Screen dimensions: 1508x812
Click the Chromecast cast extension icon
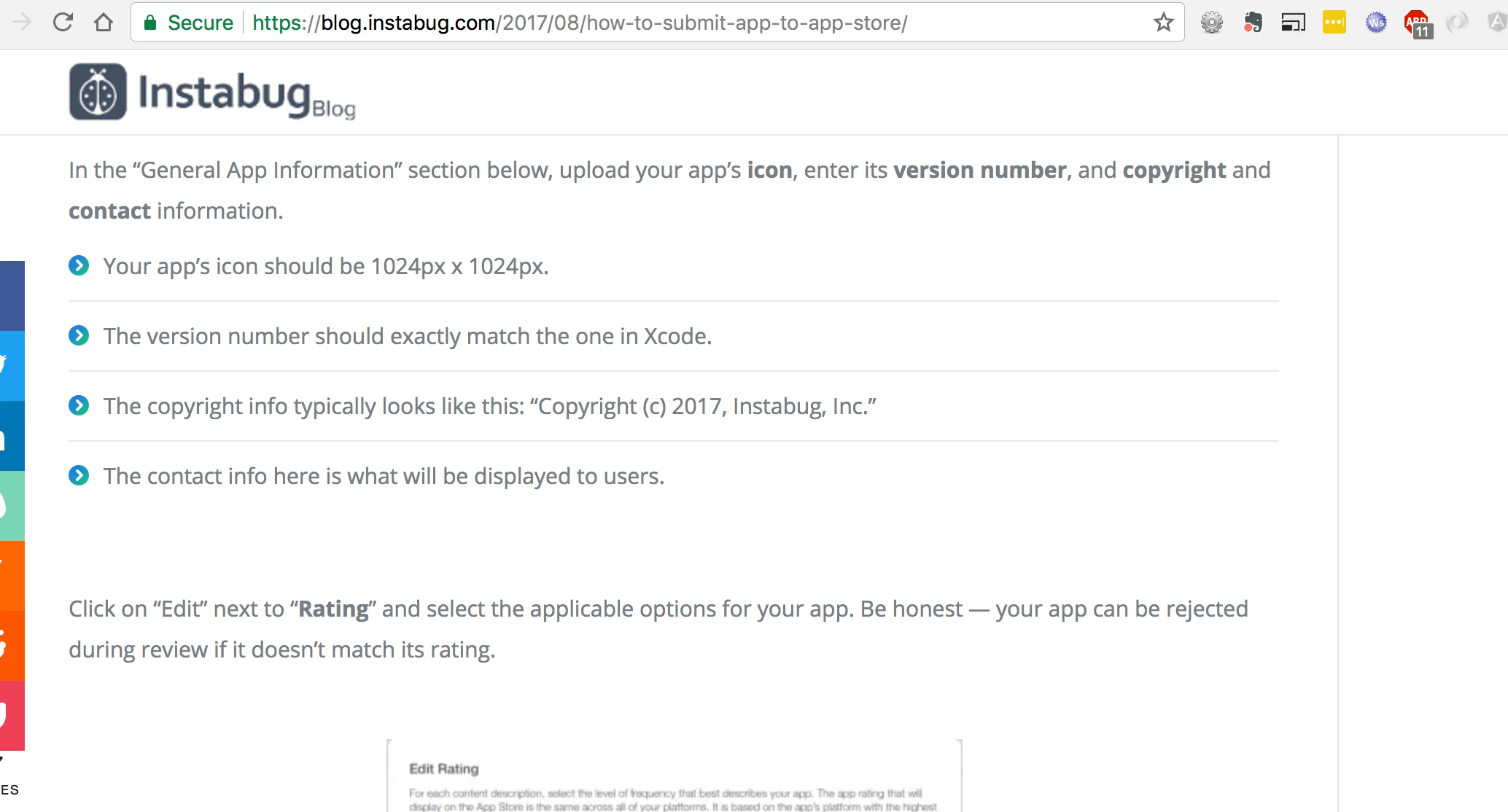pos(1293,23)
